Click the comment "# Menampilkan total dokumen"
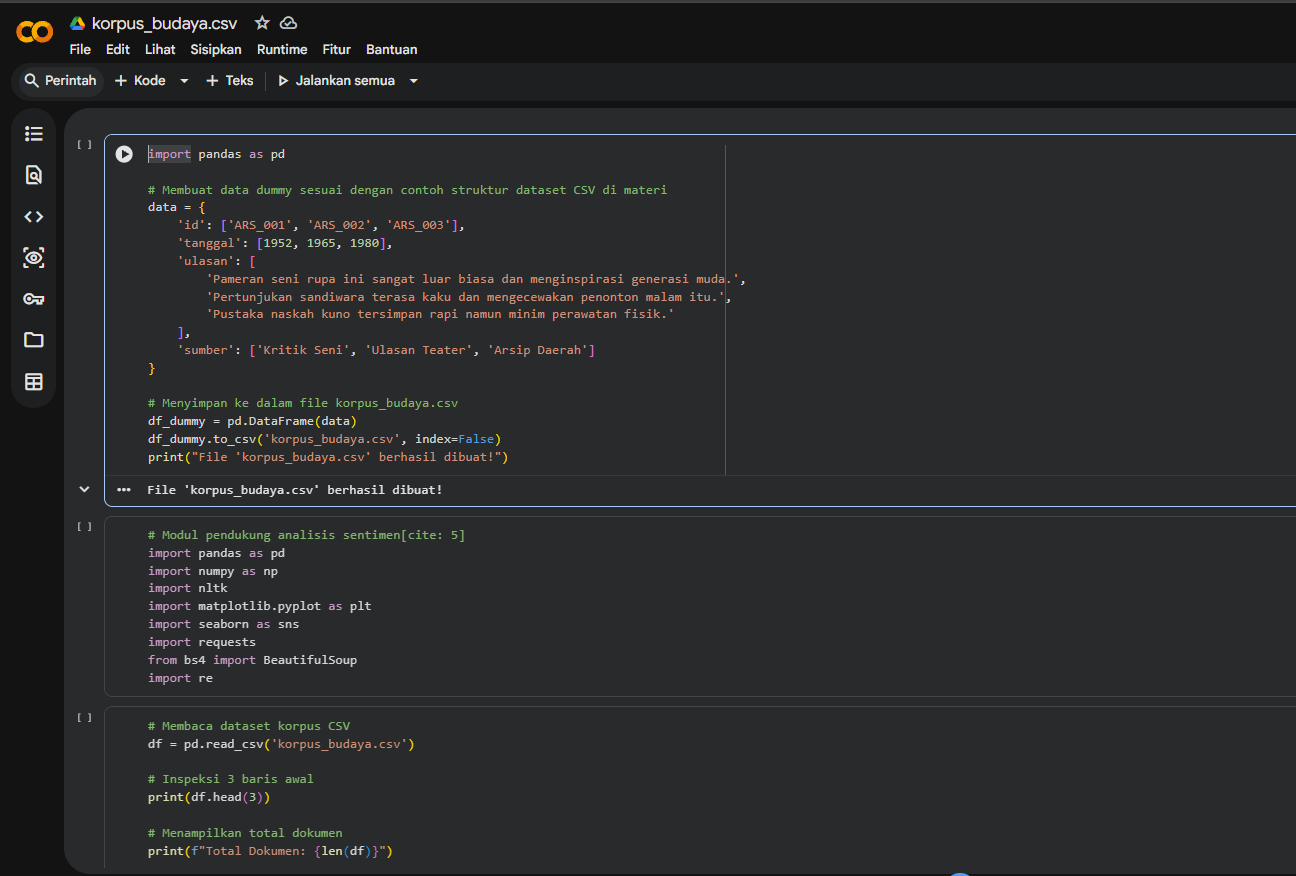The image size is (1296, 876). click(245, 833)
